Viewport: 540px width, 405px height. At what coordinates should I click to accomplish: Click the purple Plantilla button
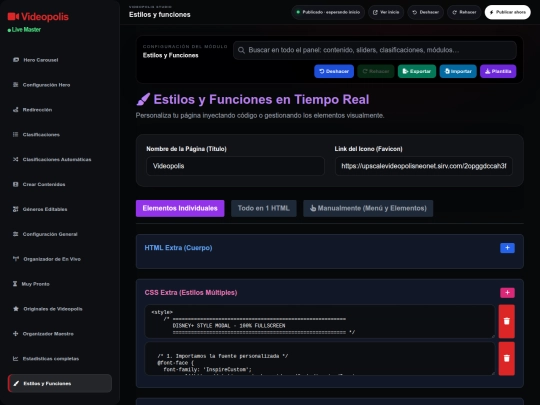[x=498, y=71]
